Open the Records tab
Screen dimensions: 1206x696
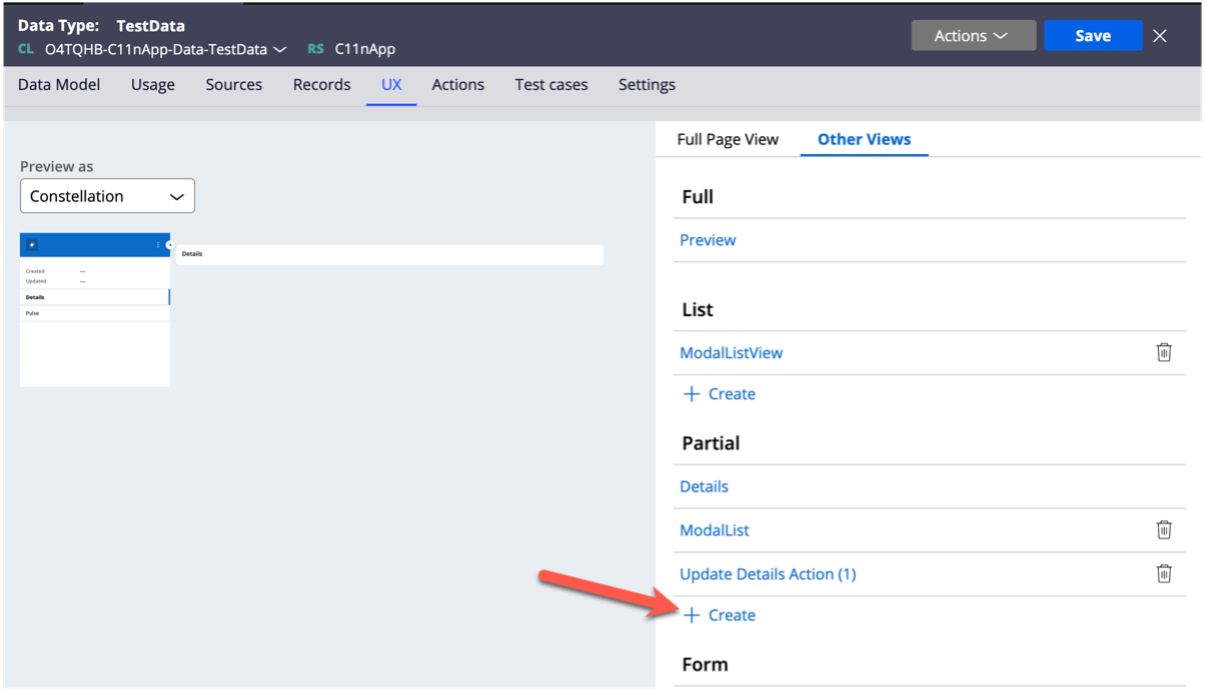click(321, 85)
